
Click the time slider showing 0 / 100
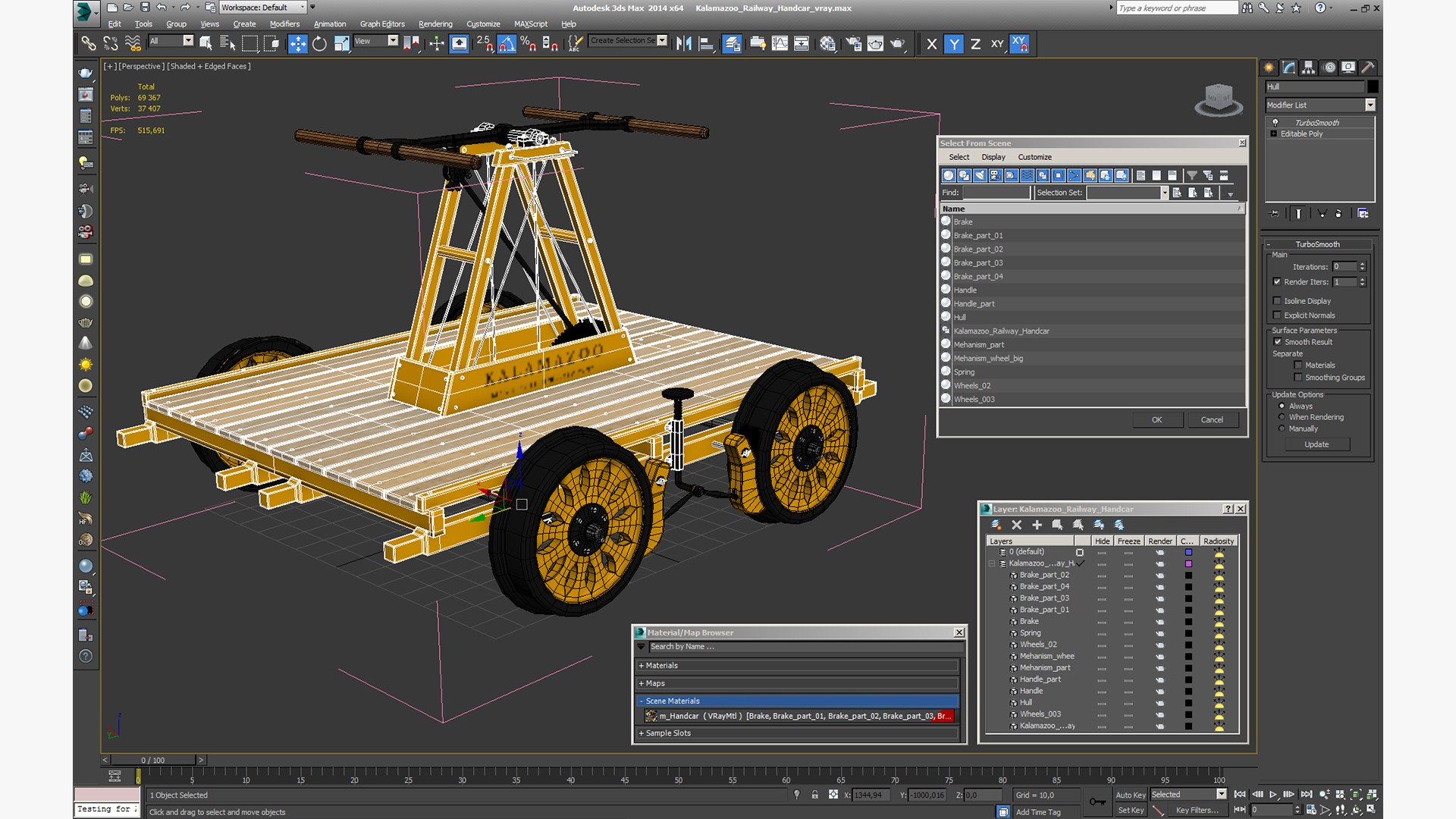click(153, 760)
